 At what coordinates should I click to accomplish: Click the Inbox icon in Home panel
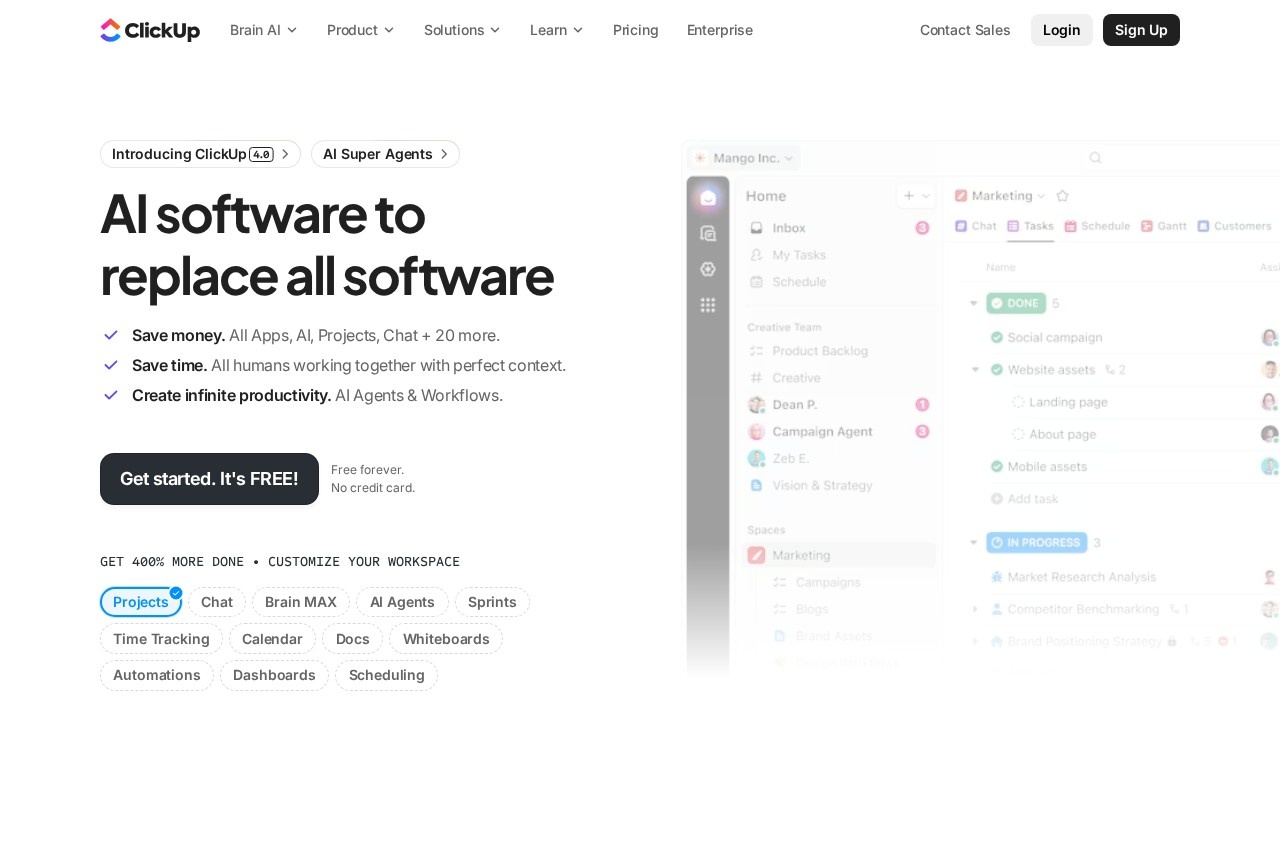757,228
